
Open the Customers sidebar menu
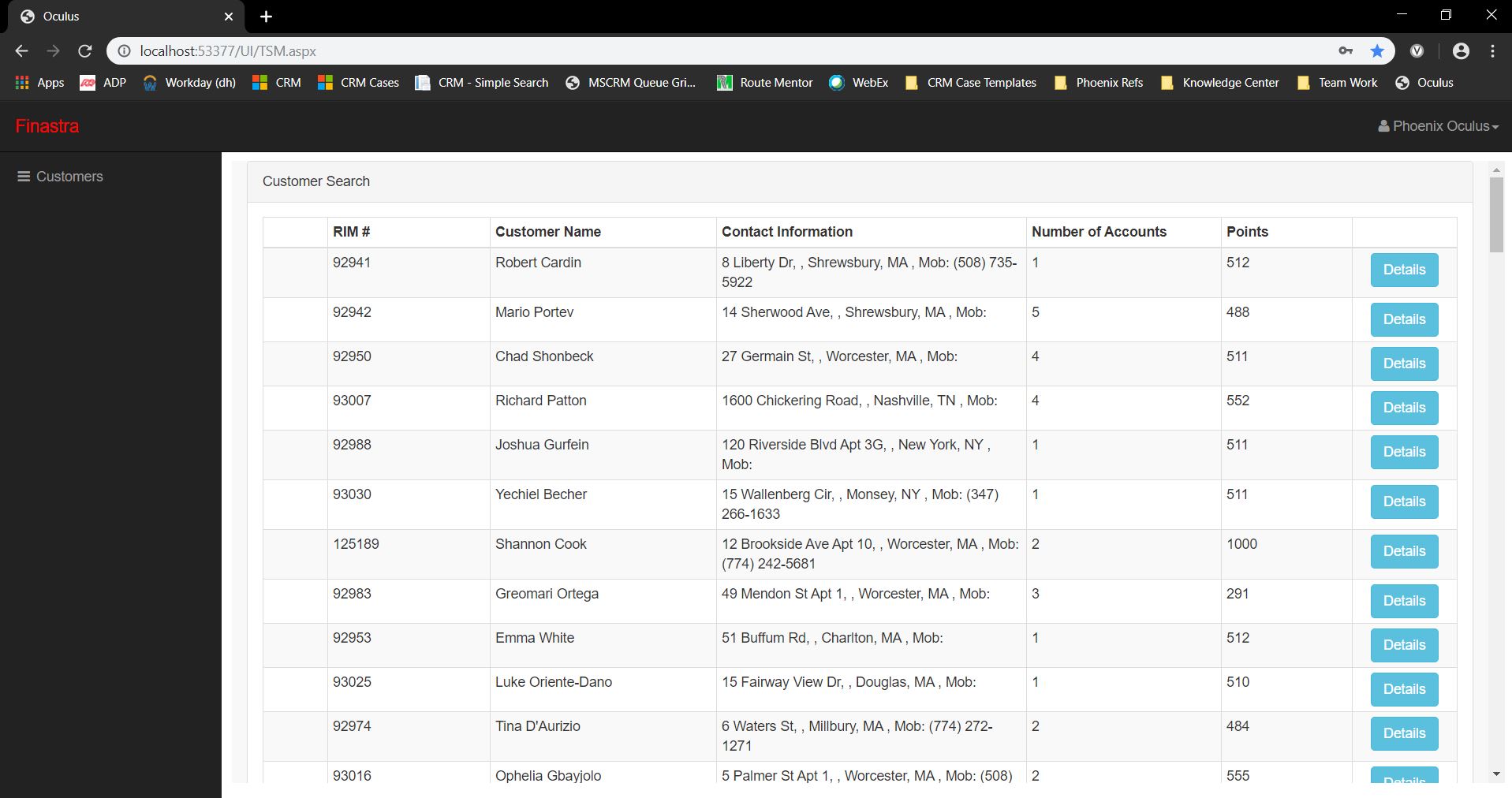pyautogui.click(x=61, y=177)
